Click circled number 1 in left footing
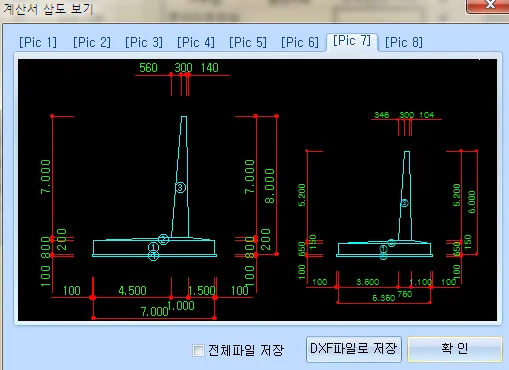 pyautogui.click(x=153, y=247)
